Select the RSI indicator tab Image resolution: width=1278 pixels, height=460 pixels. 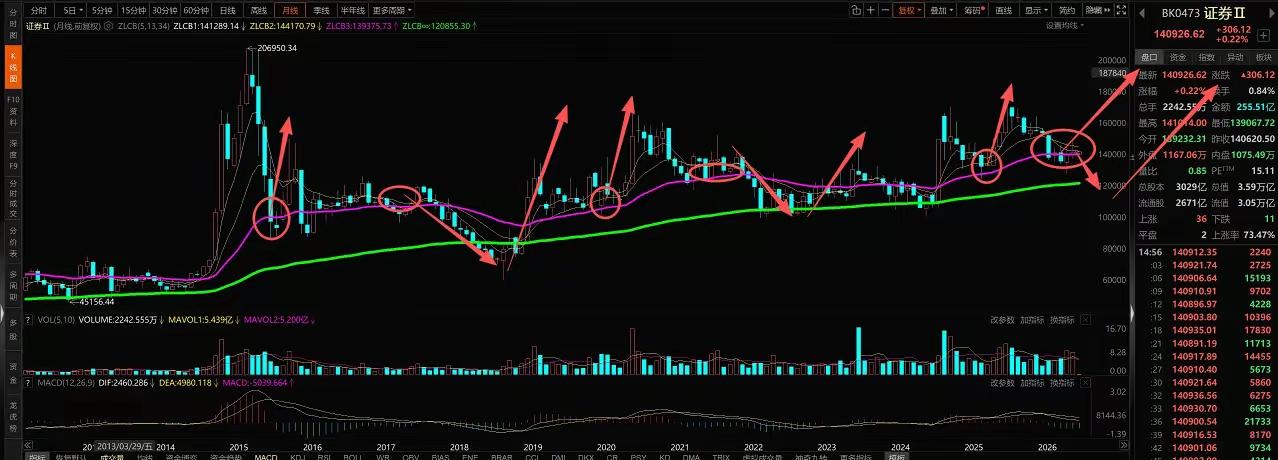click(323, 456)
